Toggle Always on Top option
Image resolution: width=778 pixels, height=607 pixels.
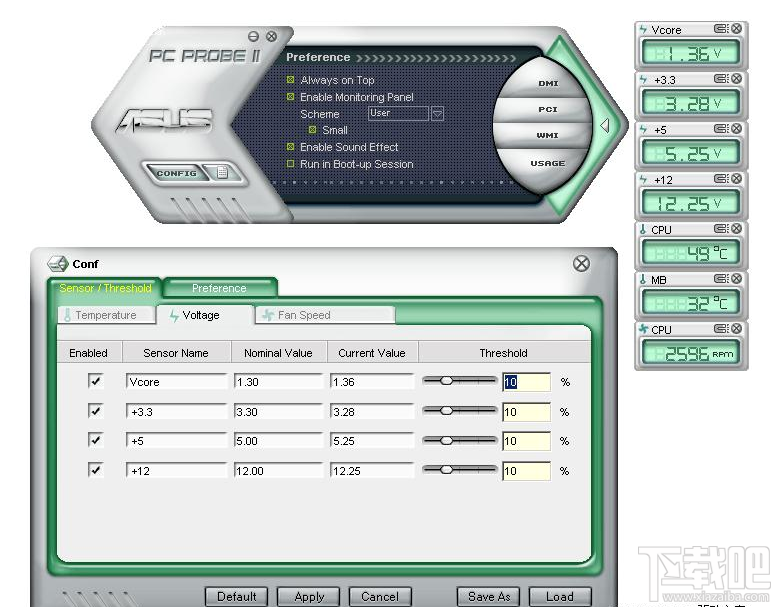pyautogui.click(x=291, y=79)
